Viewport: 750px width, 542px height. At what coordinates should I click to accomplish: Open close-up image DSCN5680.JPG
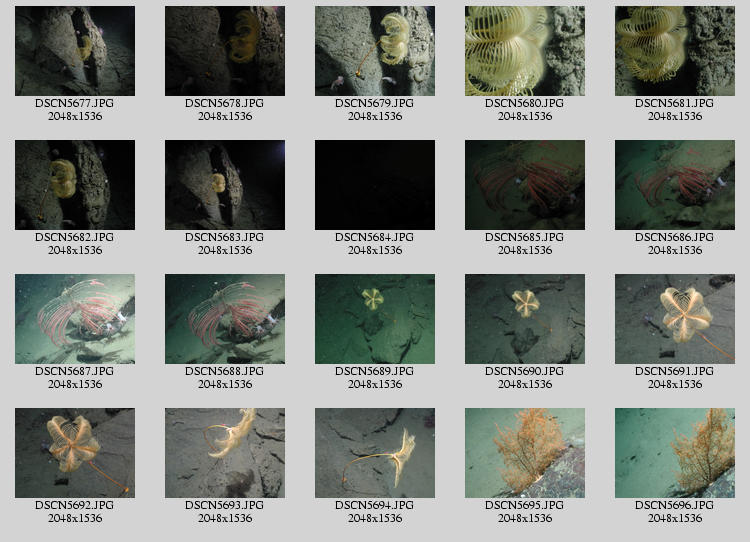[525, 51]
